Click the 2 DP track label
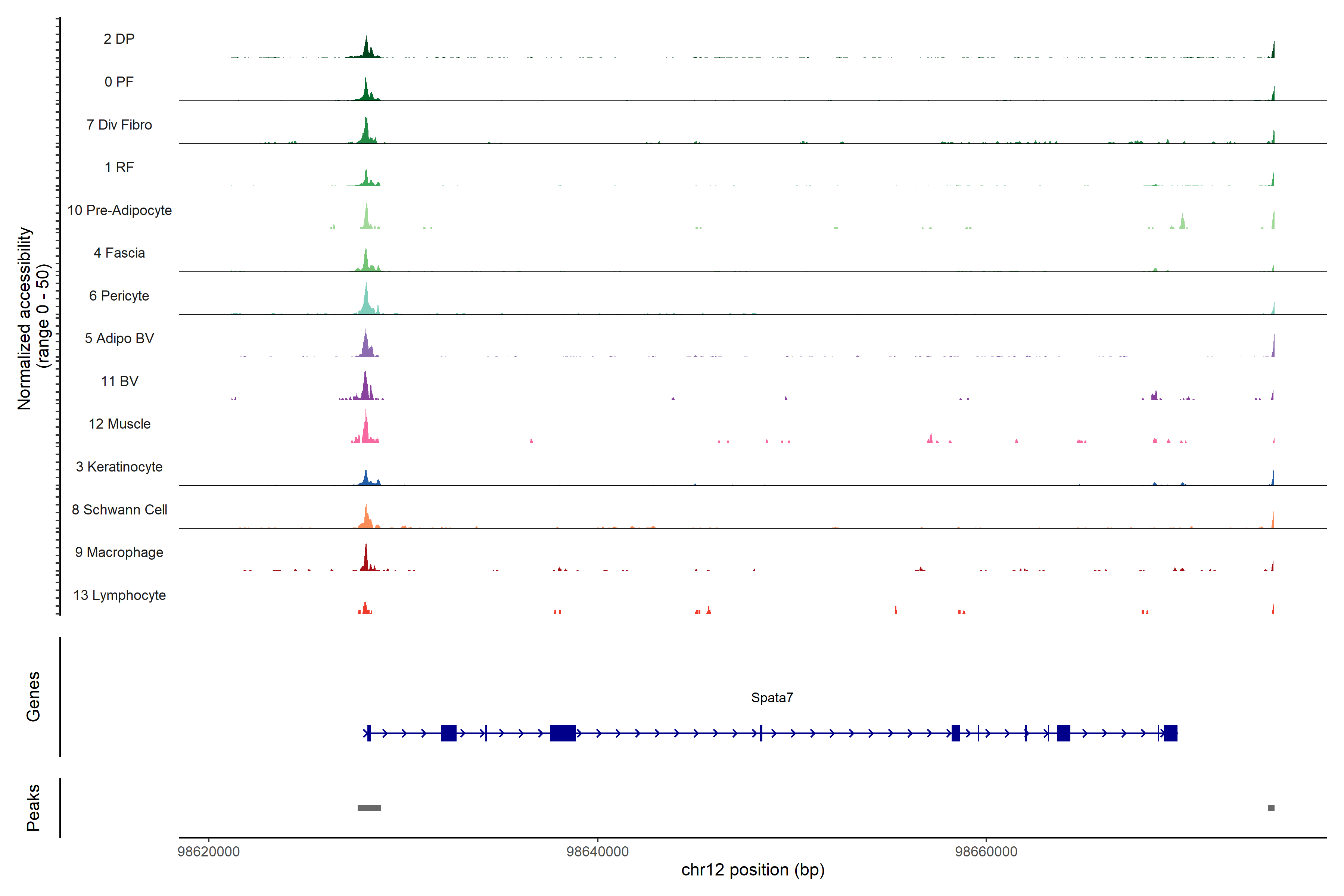The image size is (1344, 896). pyautogui.click(x=119, y=39)
